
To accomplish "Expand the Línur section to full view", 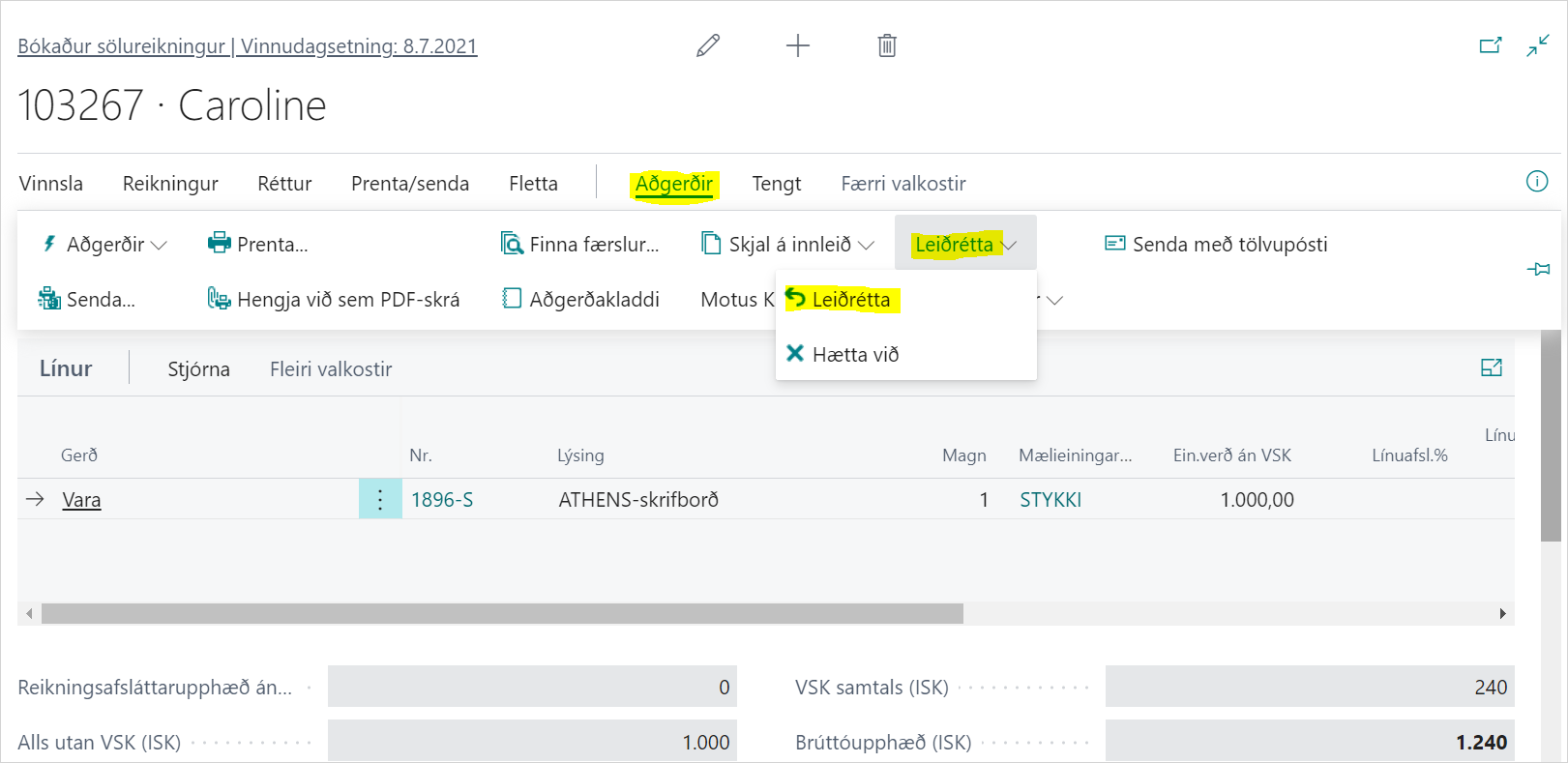I will click(1491, 367).
